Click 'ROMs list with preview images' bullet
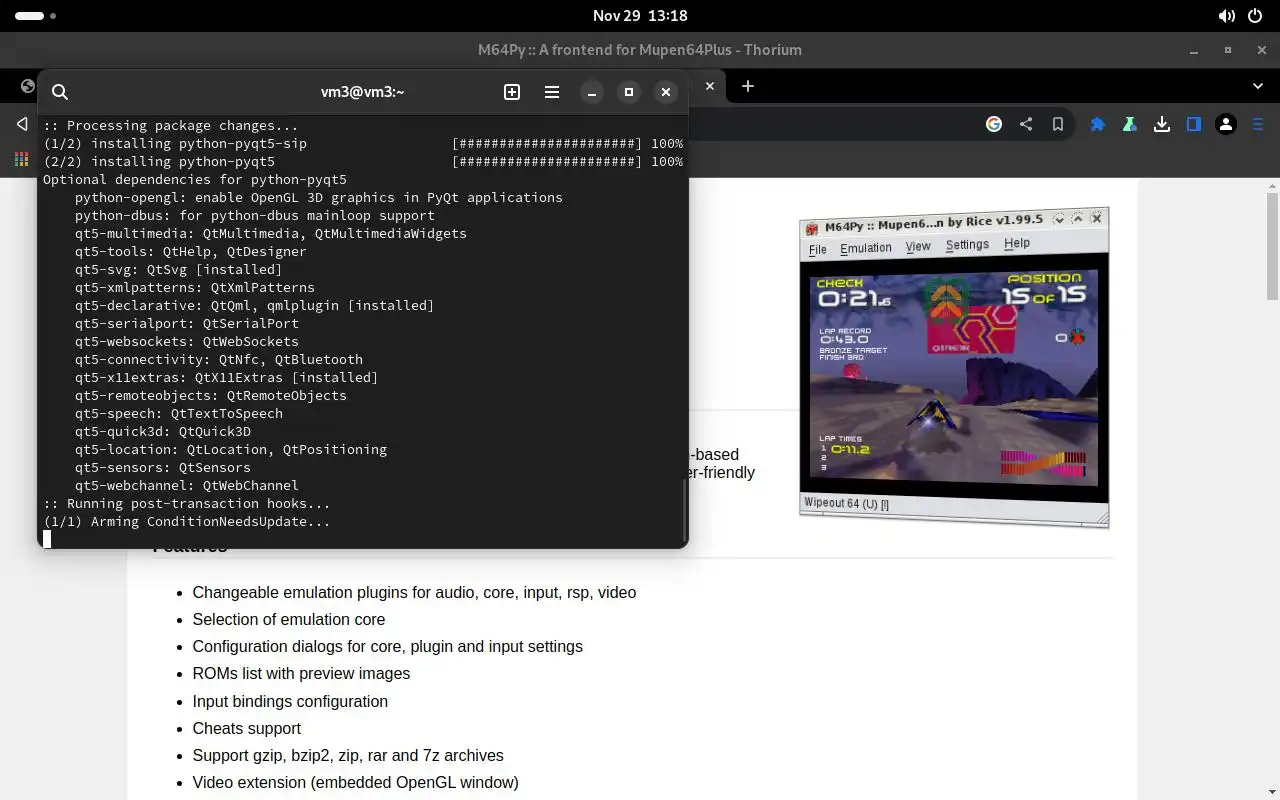 pos(301,673)
